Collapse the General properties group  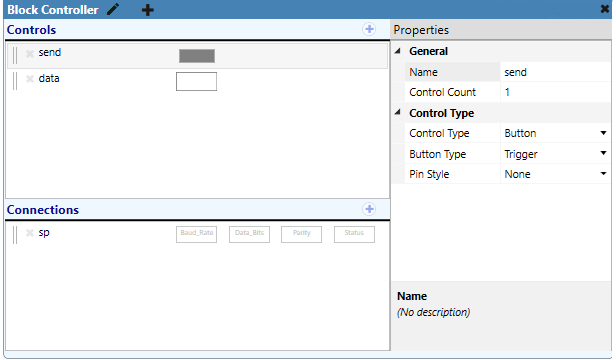[x=398, y=51]
